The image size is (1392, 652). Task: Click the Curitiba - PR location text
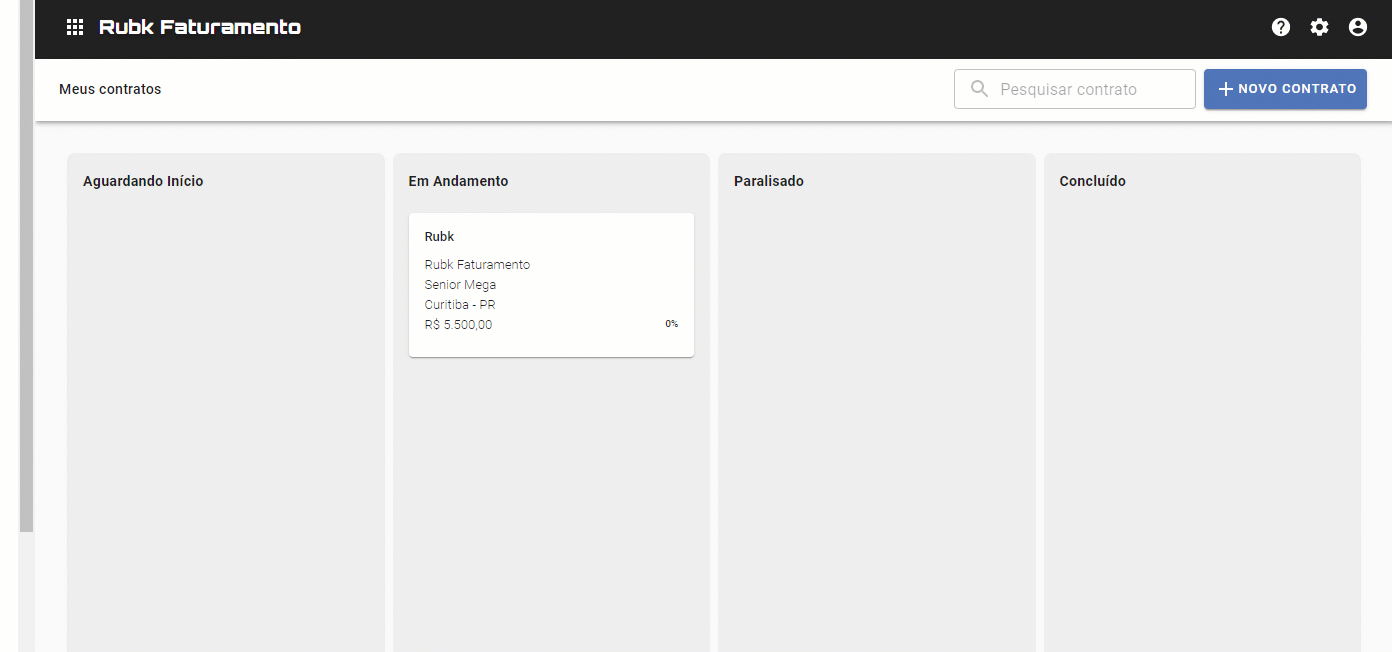coord(460,305)
